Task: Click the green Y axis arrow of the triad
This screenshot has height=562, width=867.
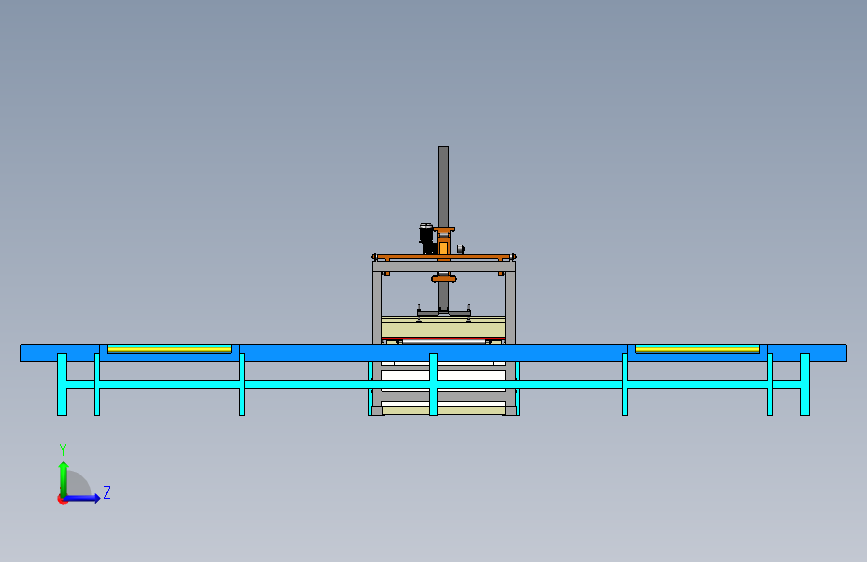Action: (63, 478)
